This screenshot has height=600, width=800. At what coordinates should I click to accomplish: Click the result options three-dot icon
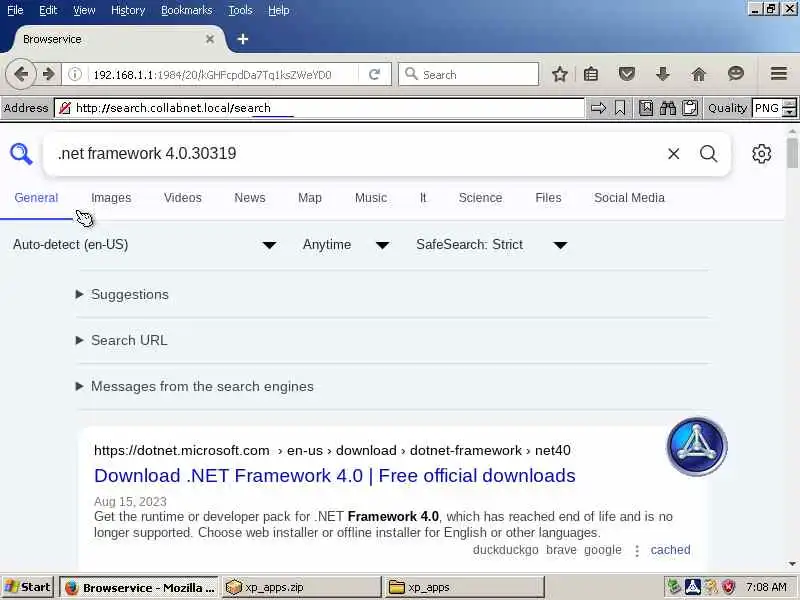tap(637, 550)
